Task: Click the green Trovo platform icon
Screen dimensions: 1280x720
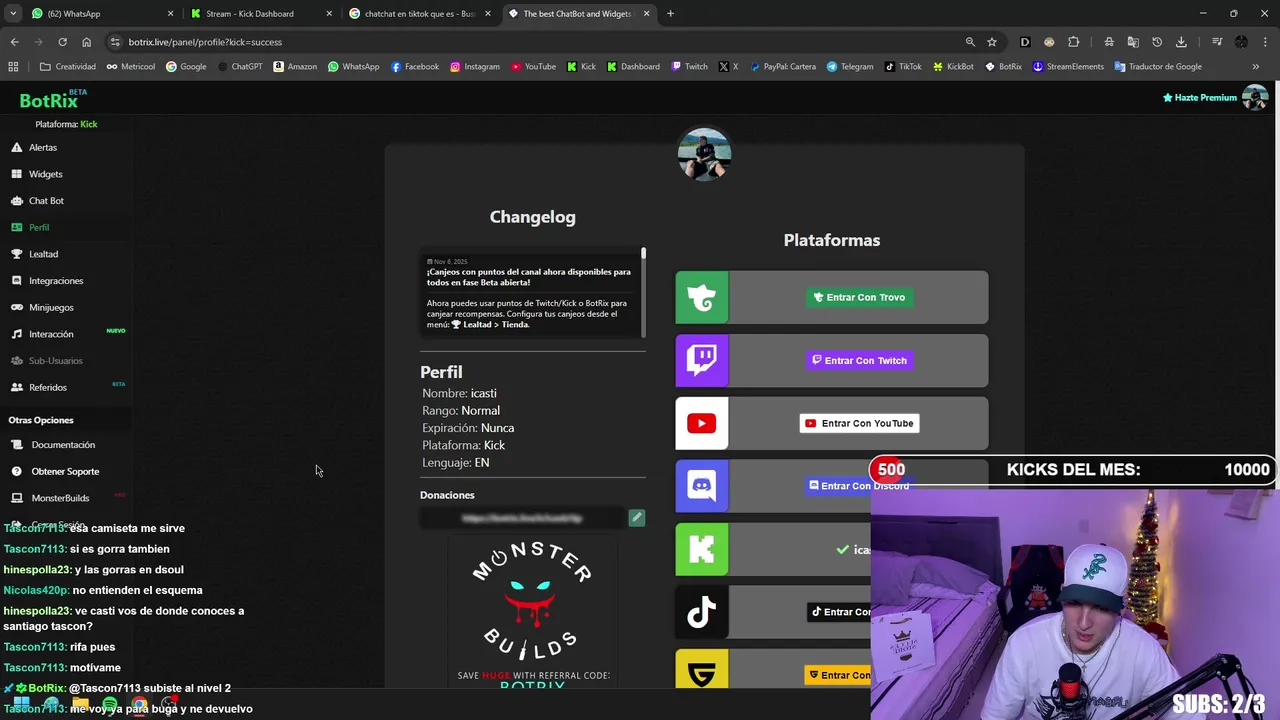Action: [702, 297]
